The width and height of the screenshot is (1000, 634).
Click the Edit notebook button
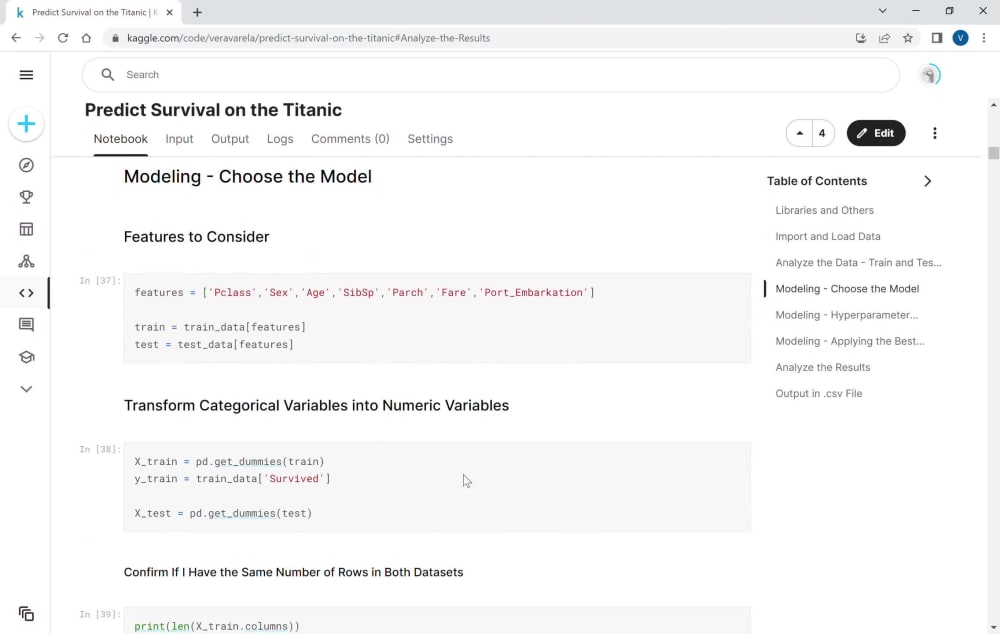point(876,133)
